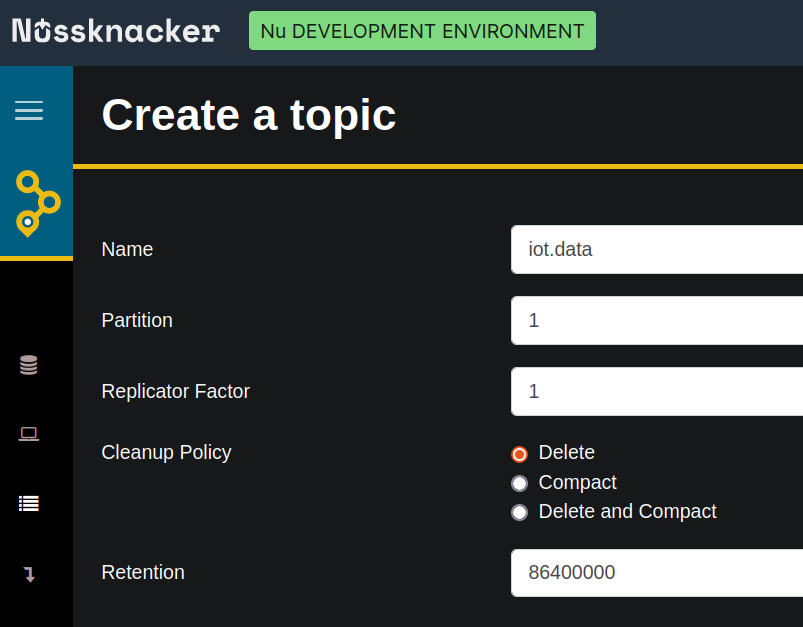803x627 pixels.
Task: Open the hamburger menu in the sidebar
Action: 29,110
